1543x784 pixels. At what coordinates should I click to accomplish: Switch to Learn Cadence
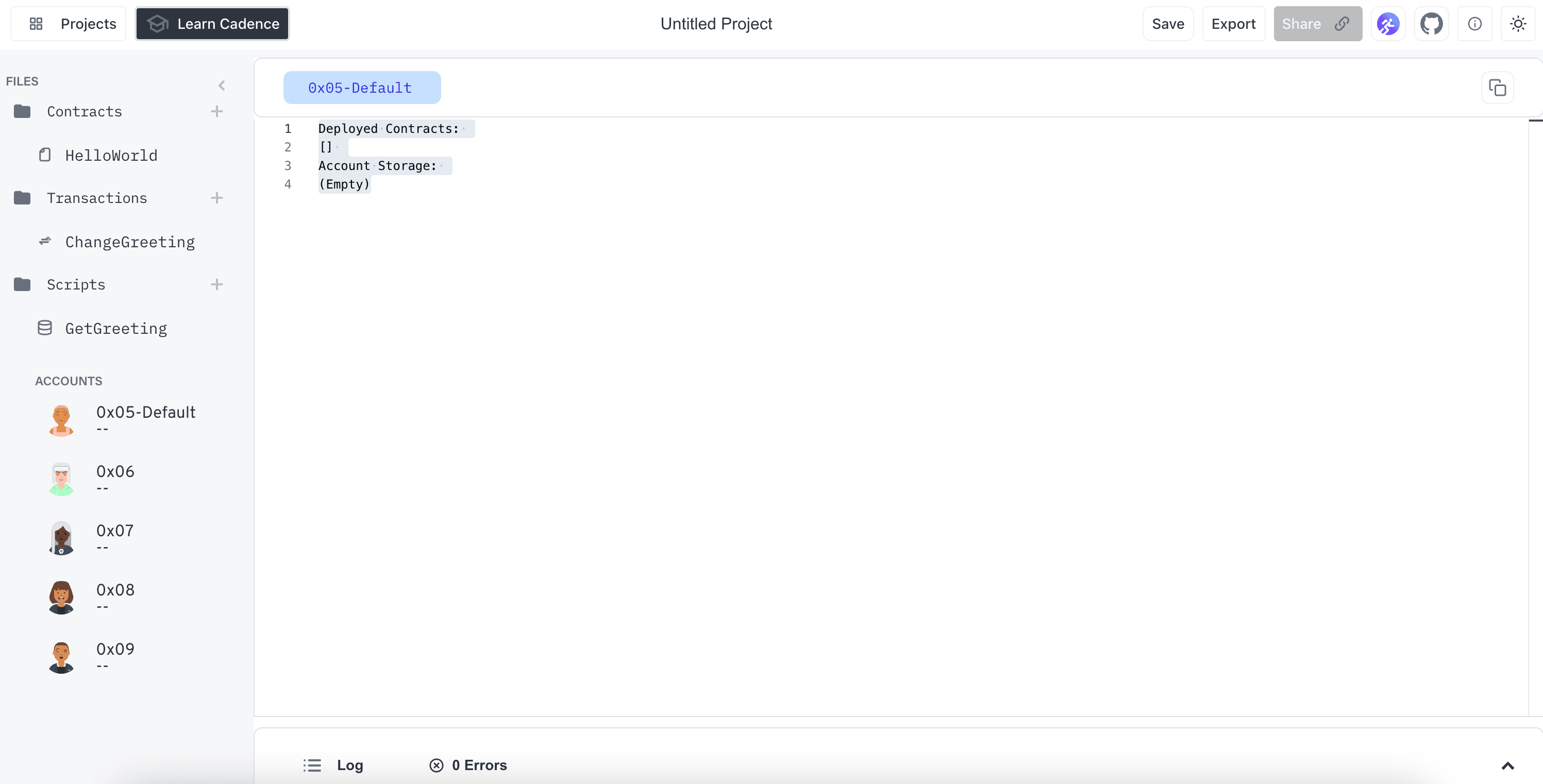point(212,23)
